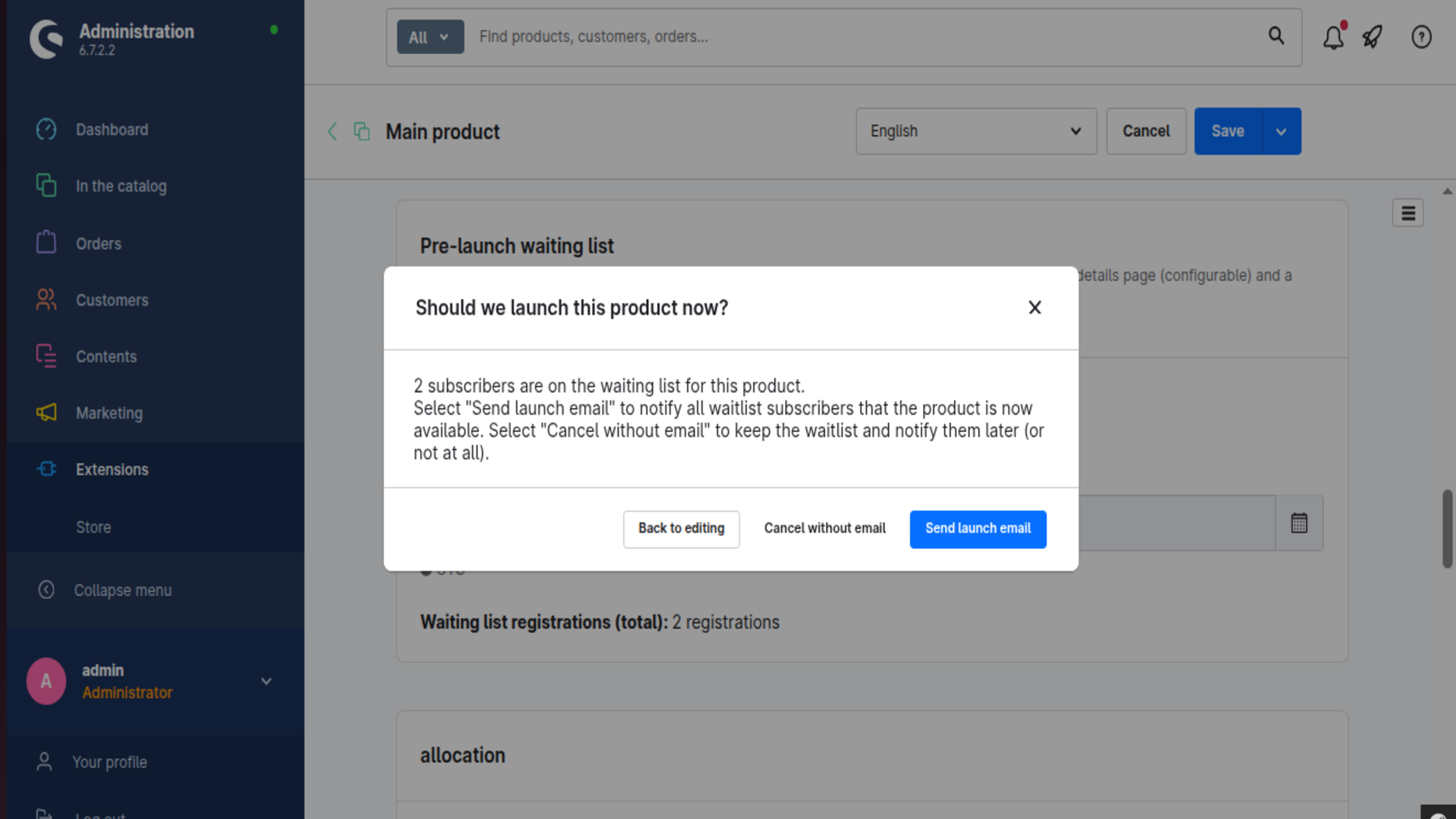Go back with the left chevron
Screen dimensions: 1456x819
(x=332, y=131)
